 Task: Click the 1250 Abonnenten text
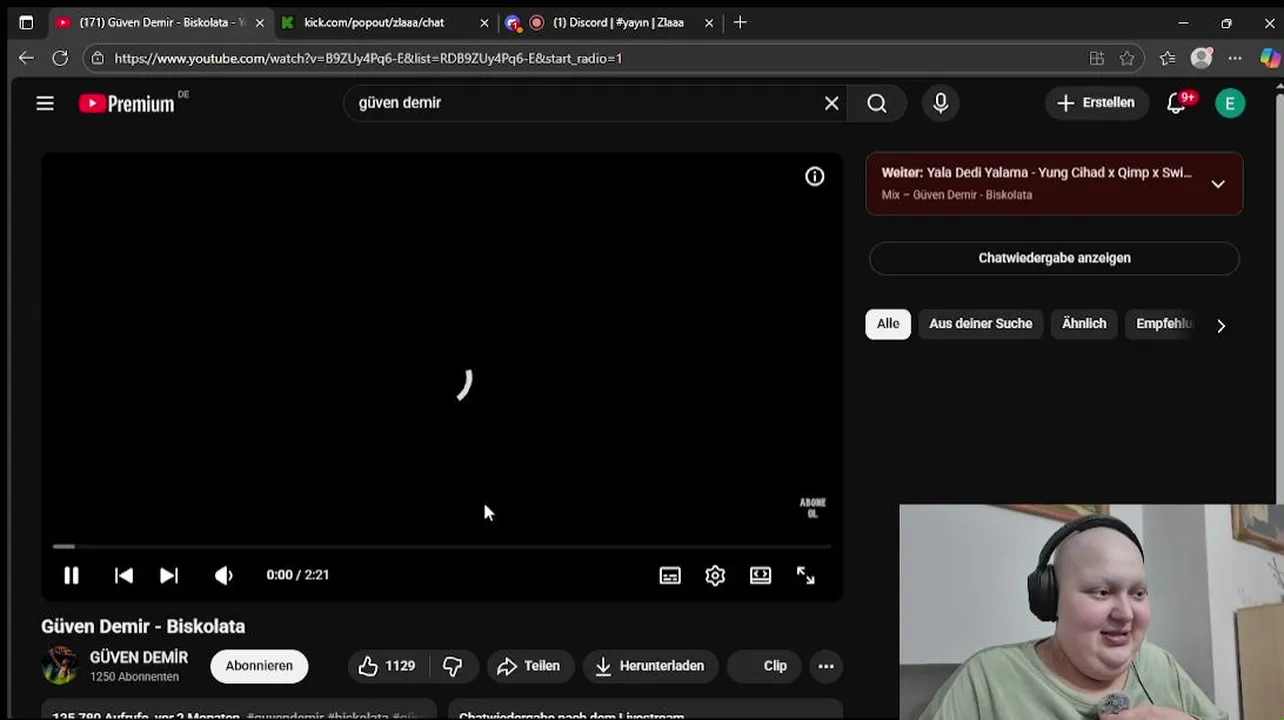click(x=134, y=677)
